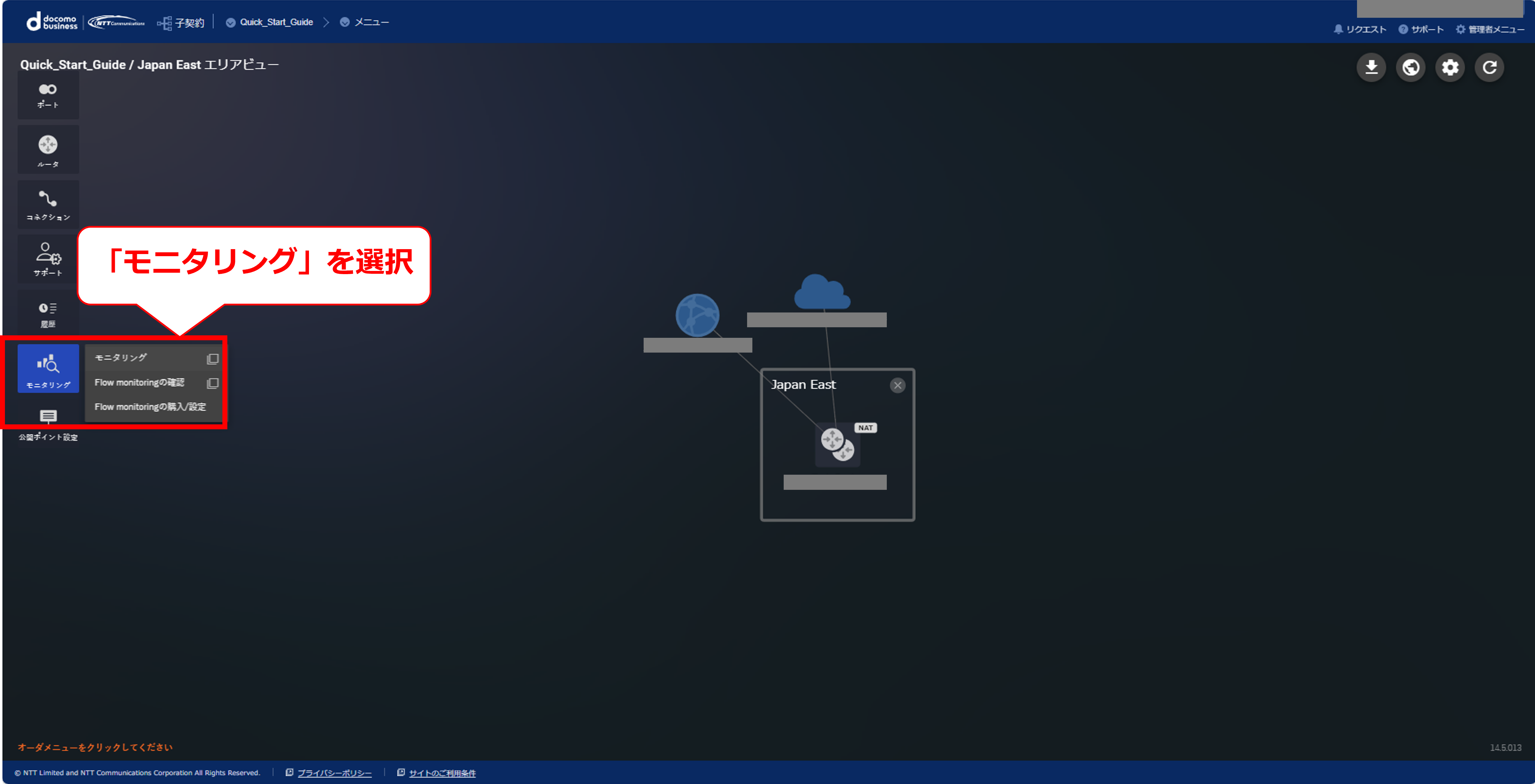Click the refresh icon button
The image size is (1535, 784).
[x=1489, y=67]
